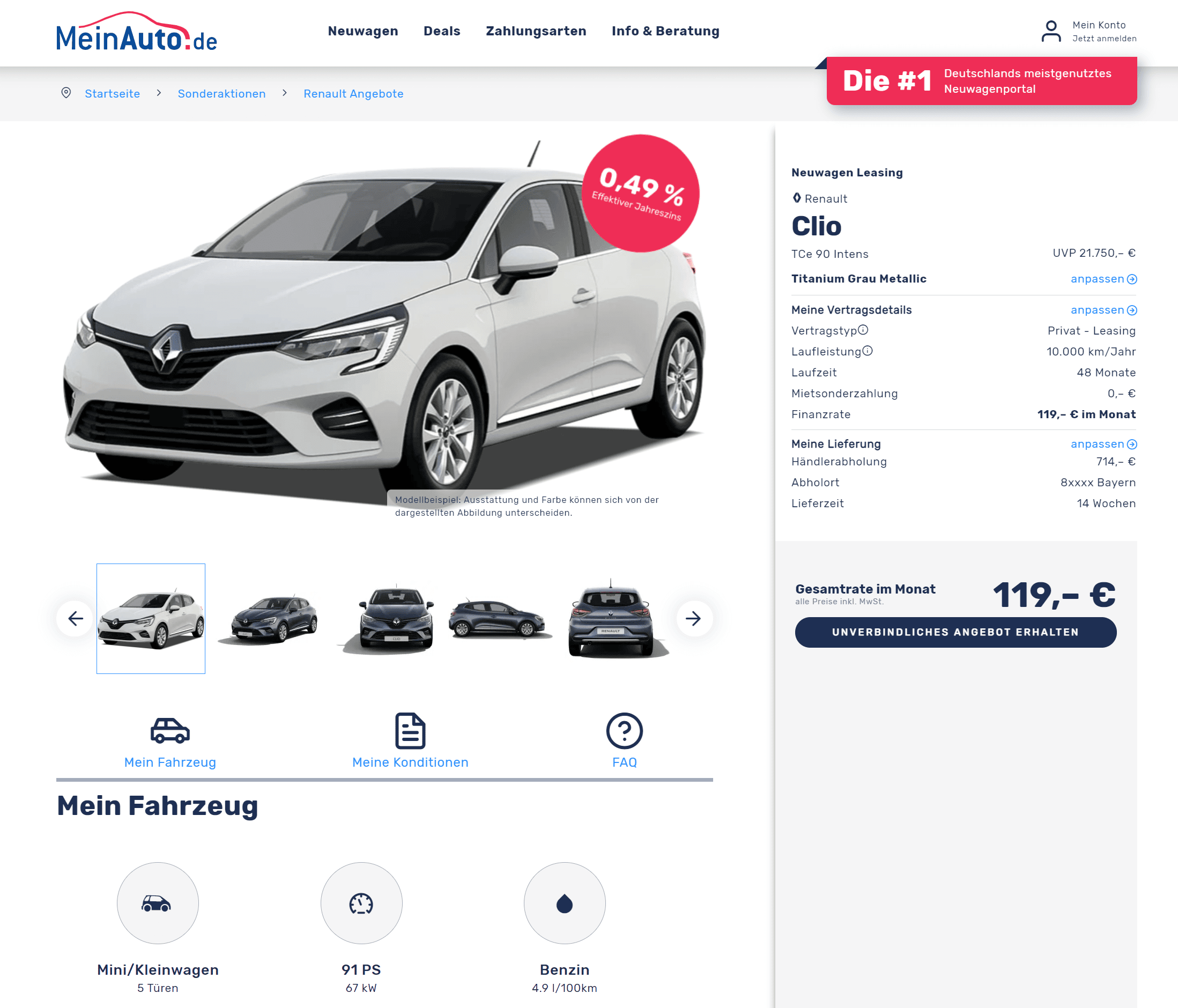Open the info icon next to Vertragstyp
The image size is (1178, 1008).
click(x=863, y=330)
